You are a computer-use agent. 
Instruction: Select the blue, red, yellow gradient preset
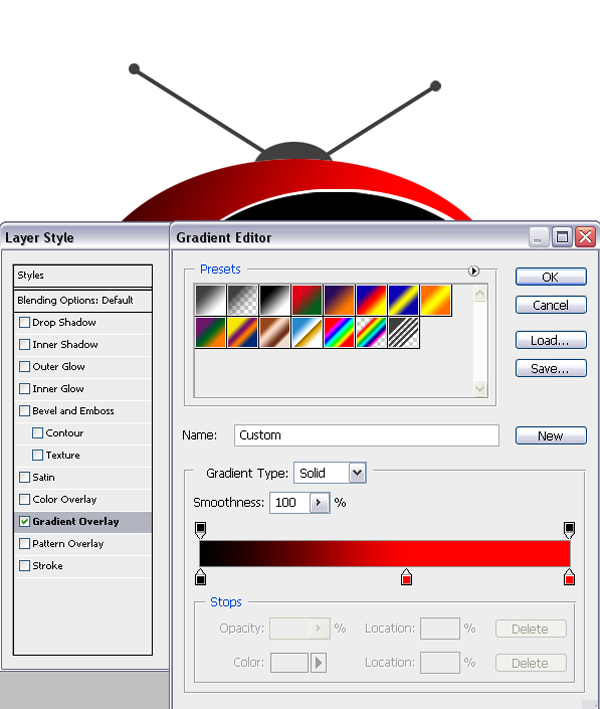point(371,300)
